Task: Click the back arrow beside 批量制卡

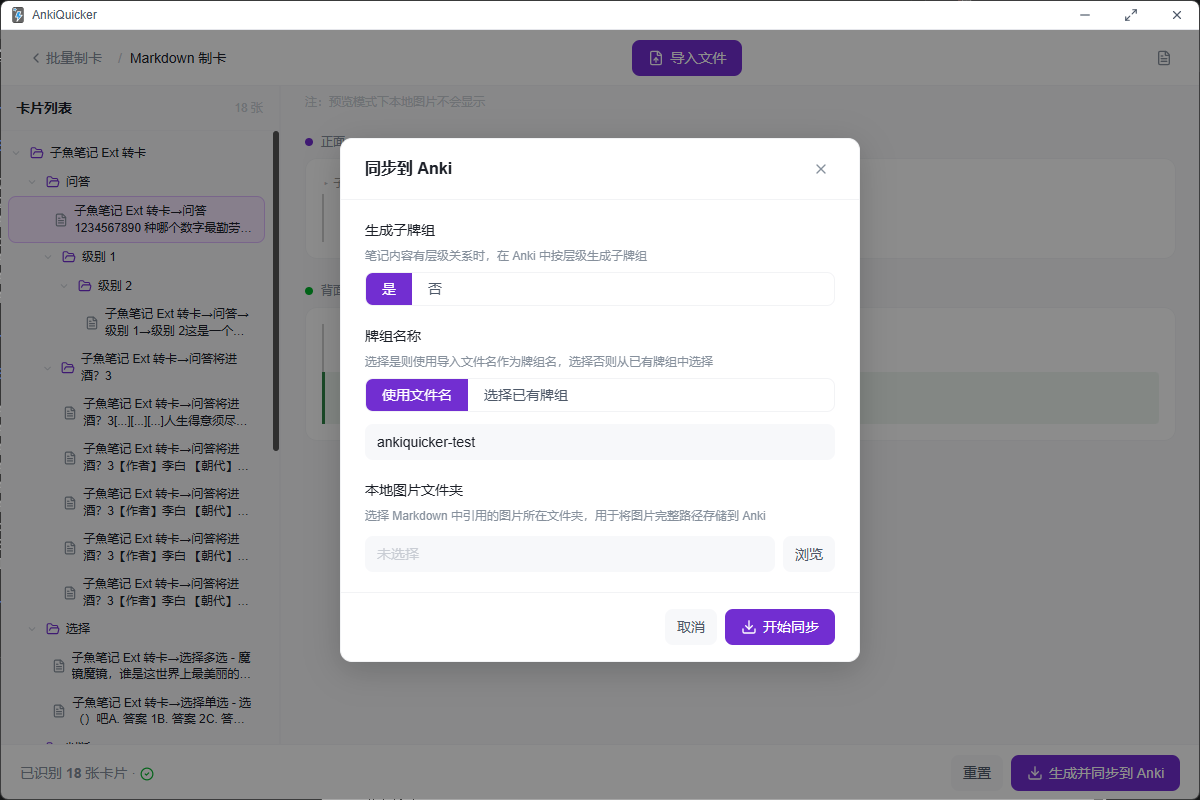Action: pos(36,58)
